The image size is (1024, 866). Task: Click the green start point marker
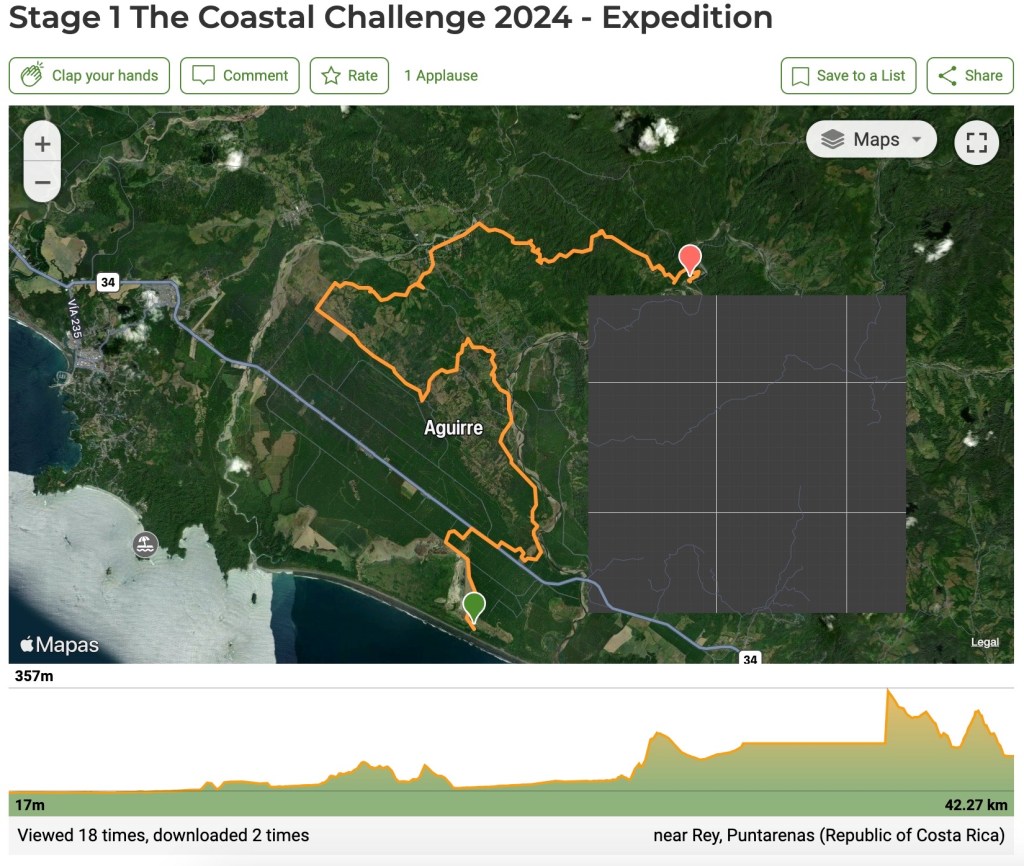click(x=474, y=606)
